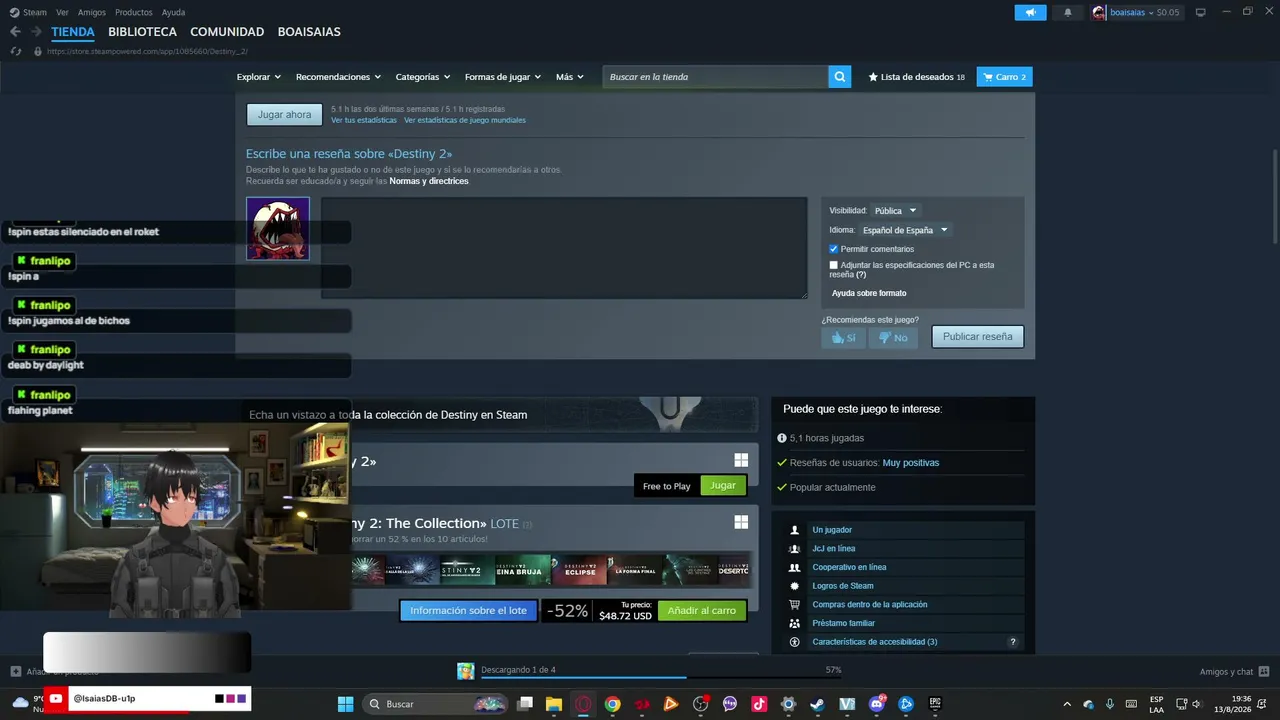Toggle the Permitir comentarios checkbox
Screen dimensions: 1280x720
tap(834, 249)
